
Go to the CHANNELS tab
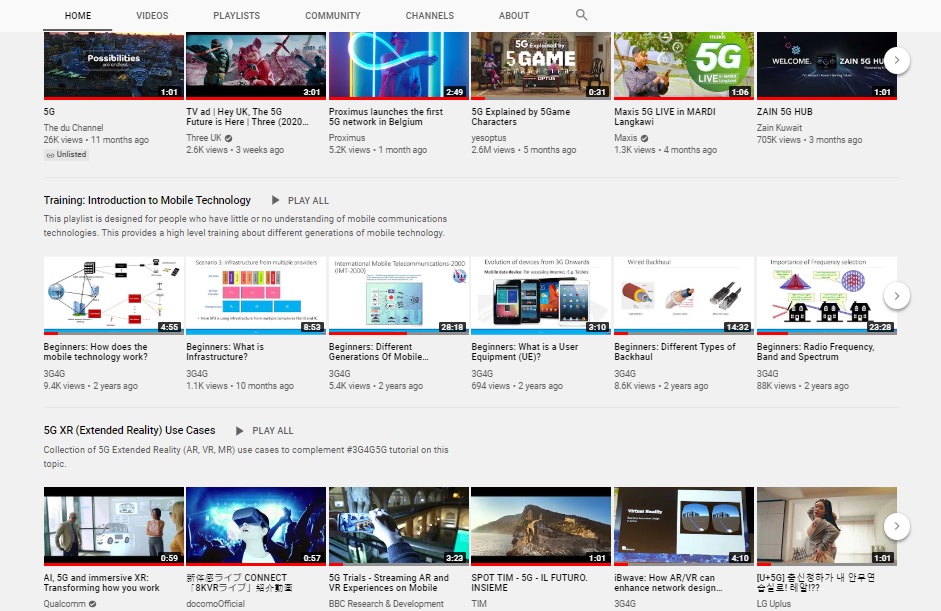point(430,16)
